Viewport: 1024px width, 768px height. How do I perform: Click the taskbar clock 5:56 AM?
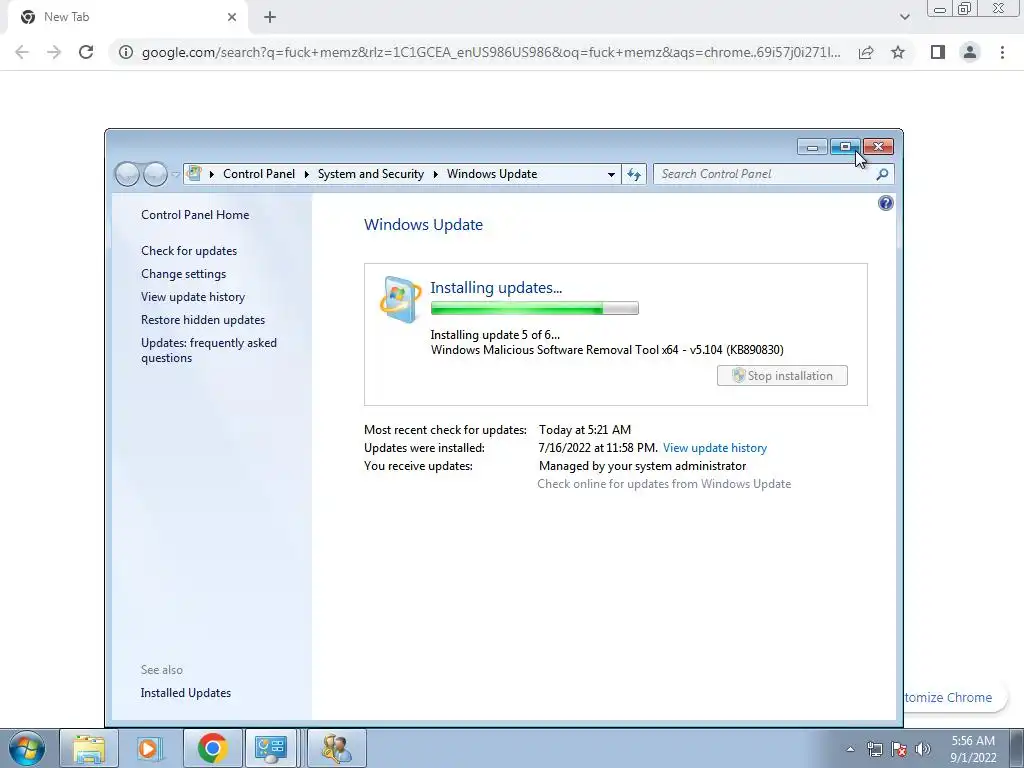(x=973, y=741)
